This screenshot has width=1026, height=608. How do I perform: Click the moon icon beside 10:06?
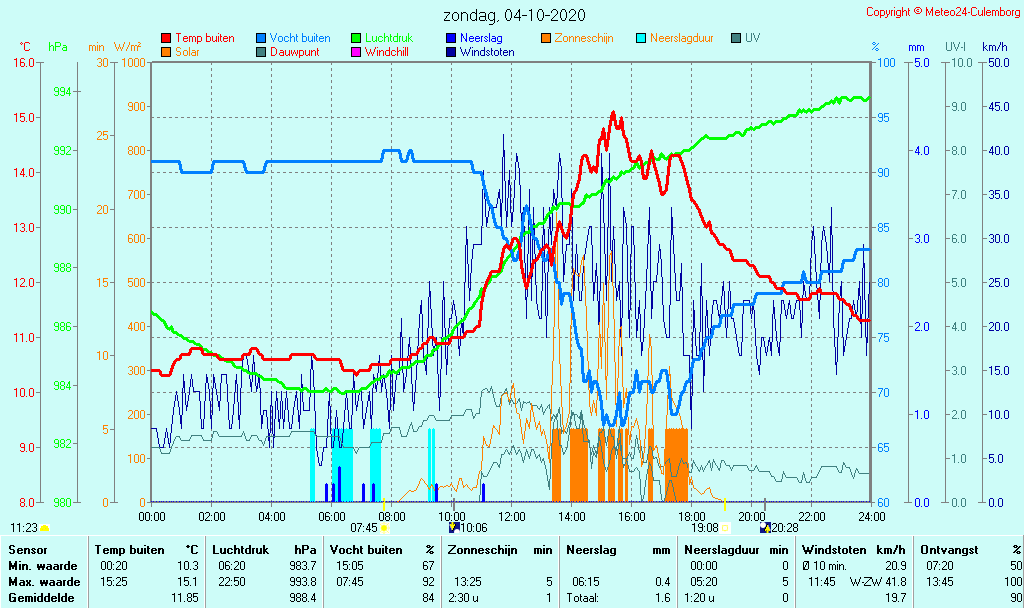tap(454, 527)
